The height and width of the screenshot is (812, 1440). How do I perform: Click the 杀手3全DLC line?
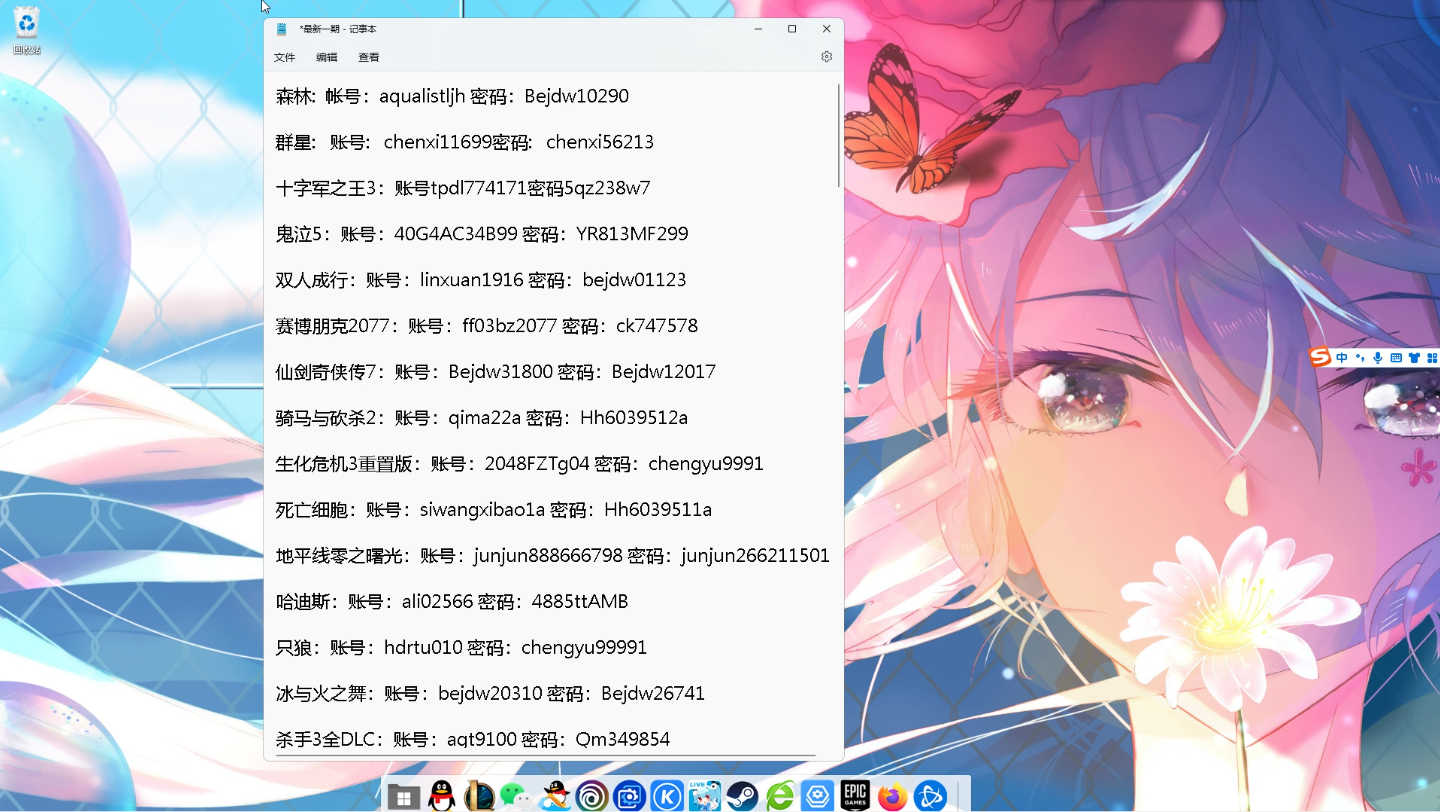(x=473, y=740)
